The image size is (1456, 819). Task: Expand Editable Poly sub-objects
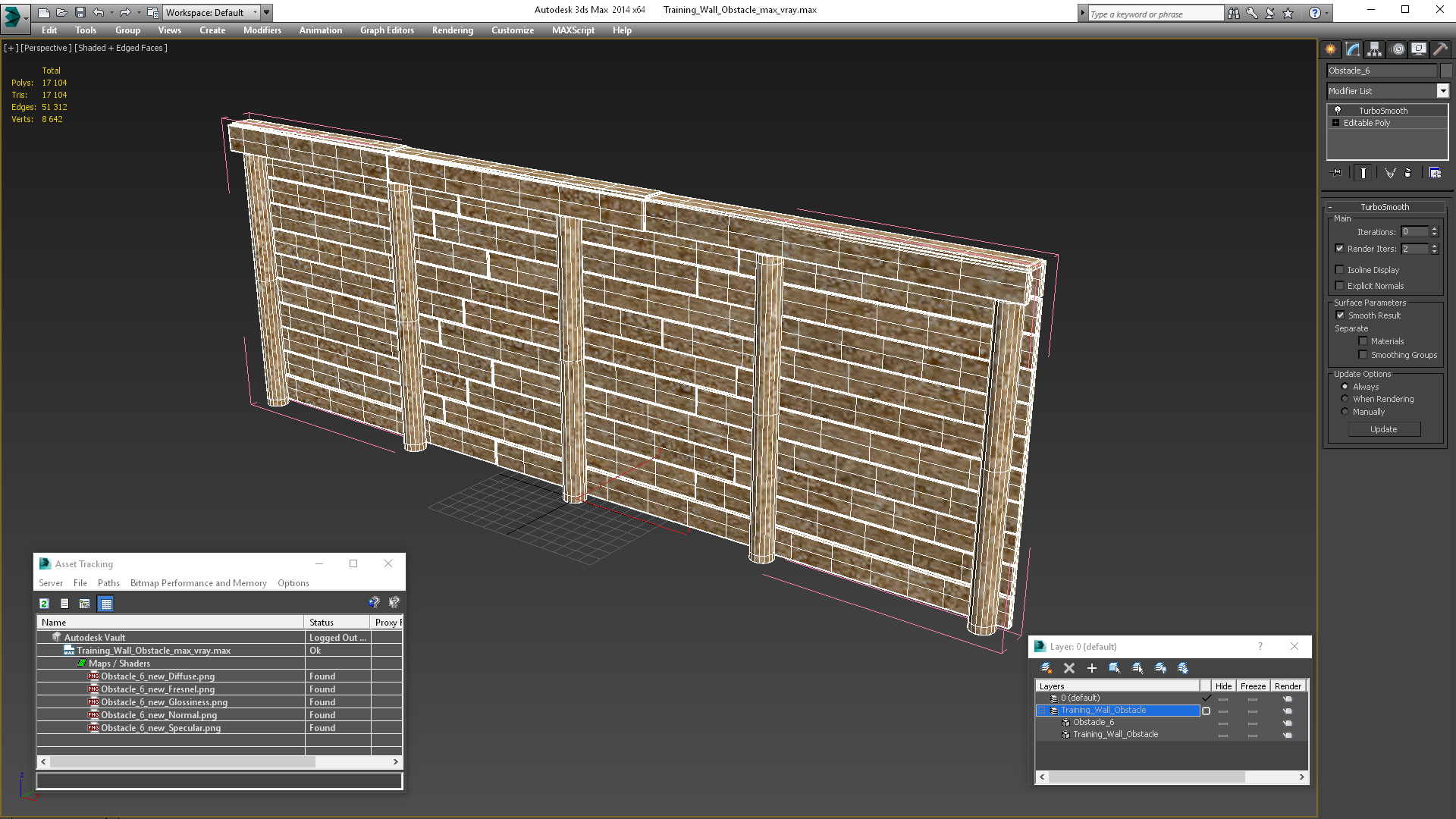1336,123
